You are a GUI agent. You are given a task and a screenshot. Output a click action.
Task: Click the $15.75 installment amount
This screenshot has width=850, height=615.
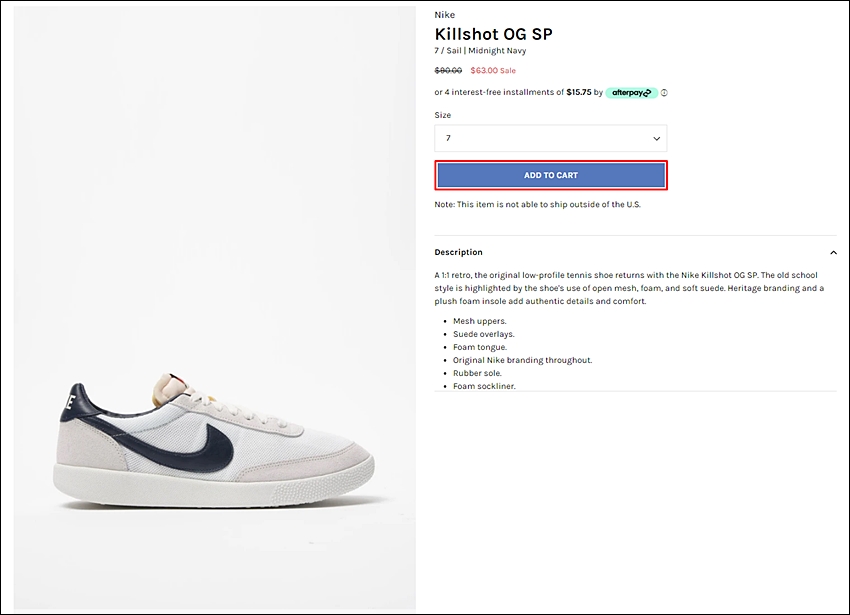[579, 92]
